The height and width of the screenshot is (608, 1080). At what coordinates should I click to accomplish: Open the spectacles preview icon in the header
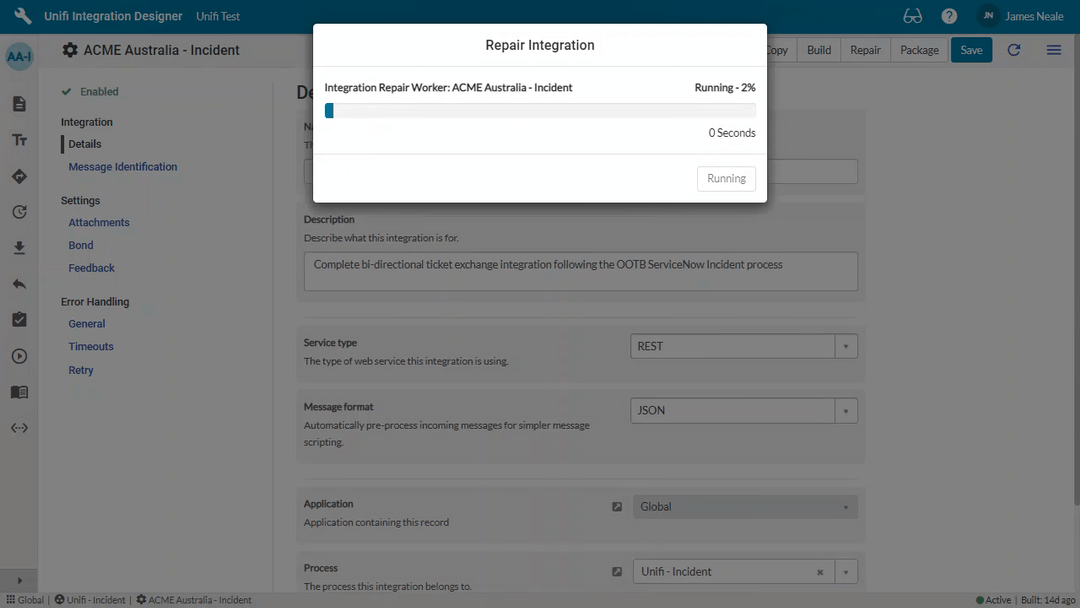click(x=912, y=15)
